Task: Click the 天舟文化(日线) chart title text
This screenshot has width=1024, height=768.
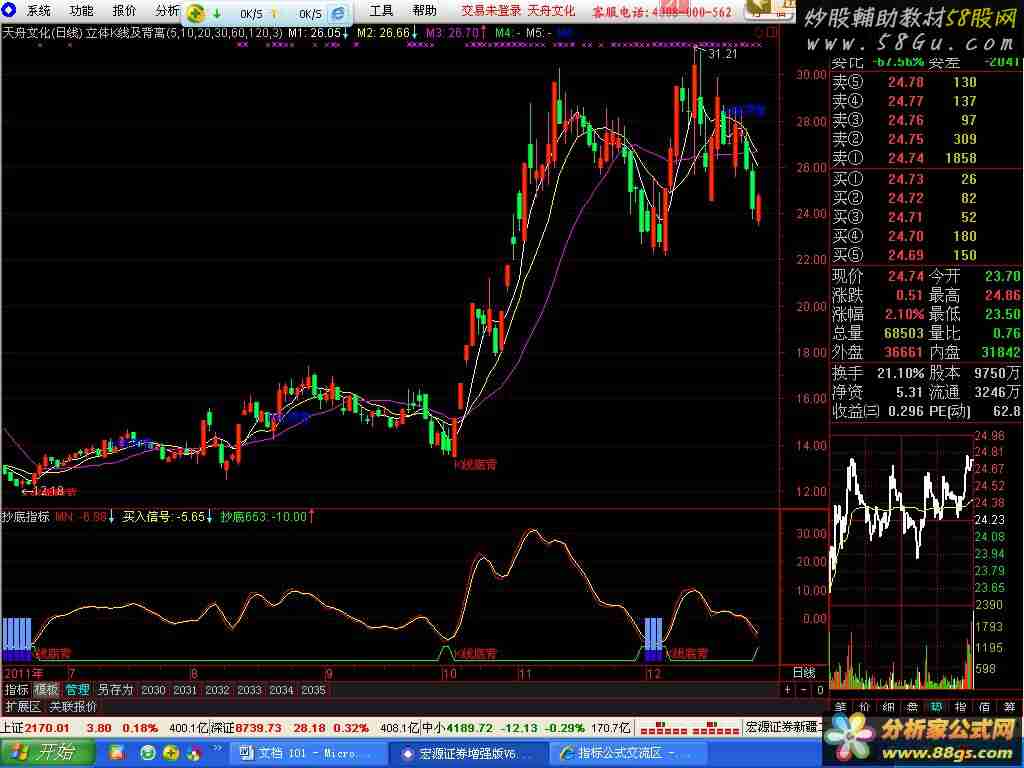Action: pos(42,33)
